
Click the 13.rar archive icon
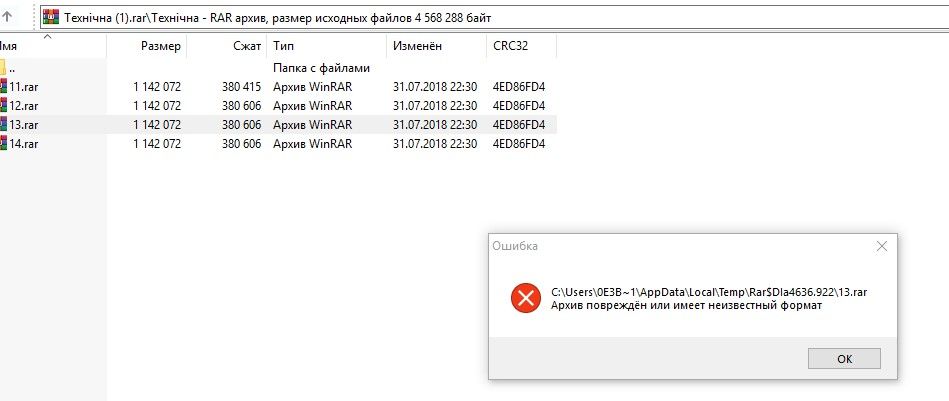point(3,124)
